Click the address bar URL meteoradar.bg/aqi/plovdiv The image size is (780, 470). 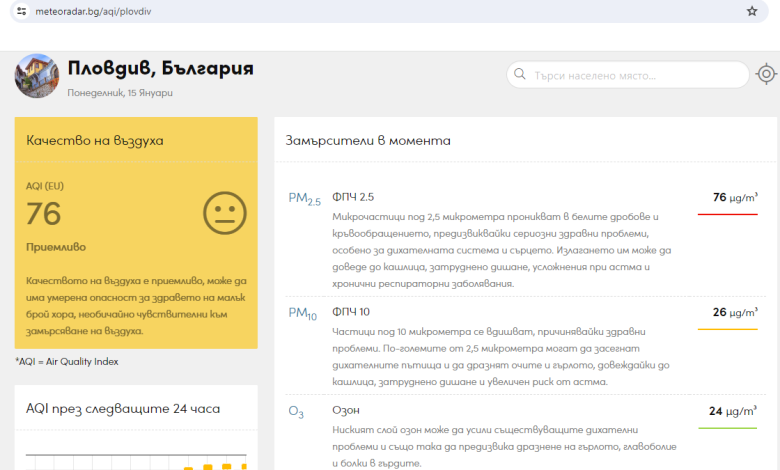[x=93, y=11]
